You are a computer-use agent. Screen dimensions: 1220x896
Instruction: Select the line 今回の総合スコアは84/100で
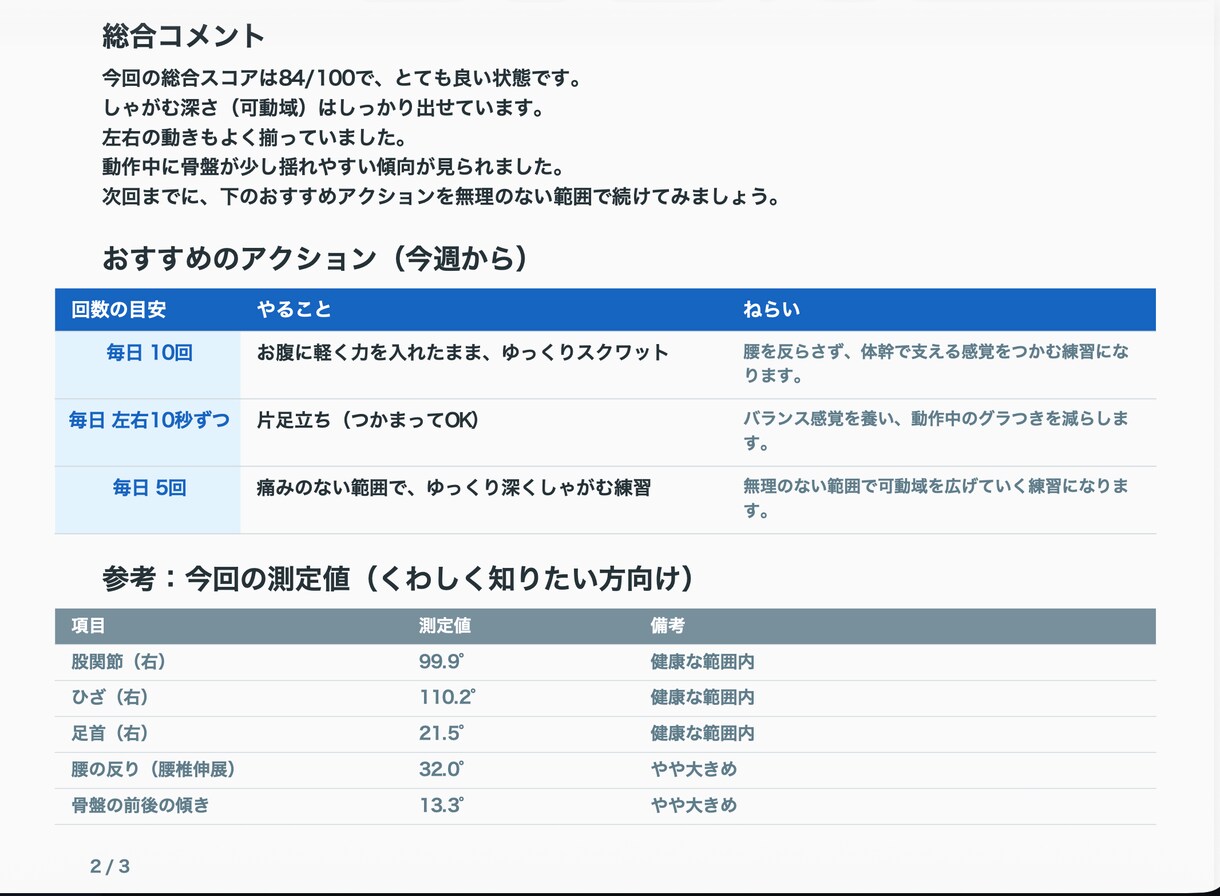click(342, 78)
